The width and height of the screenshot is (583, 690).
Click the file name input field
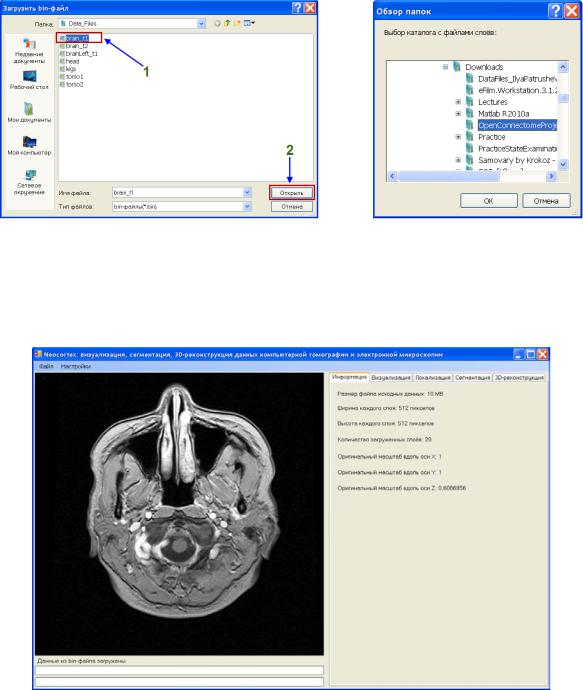[178, 193]
